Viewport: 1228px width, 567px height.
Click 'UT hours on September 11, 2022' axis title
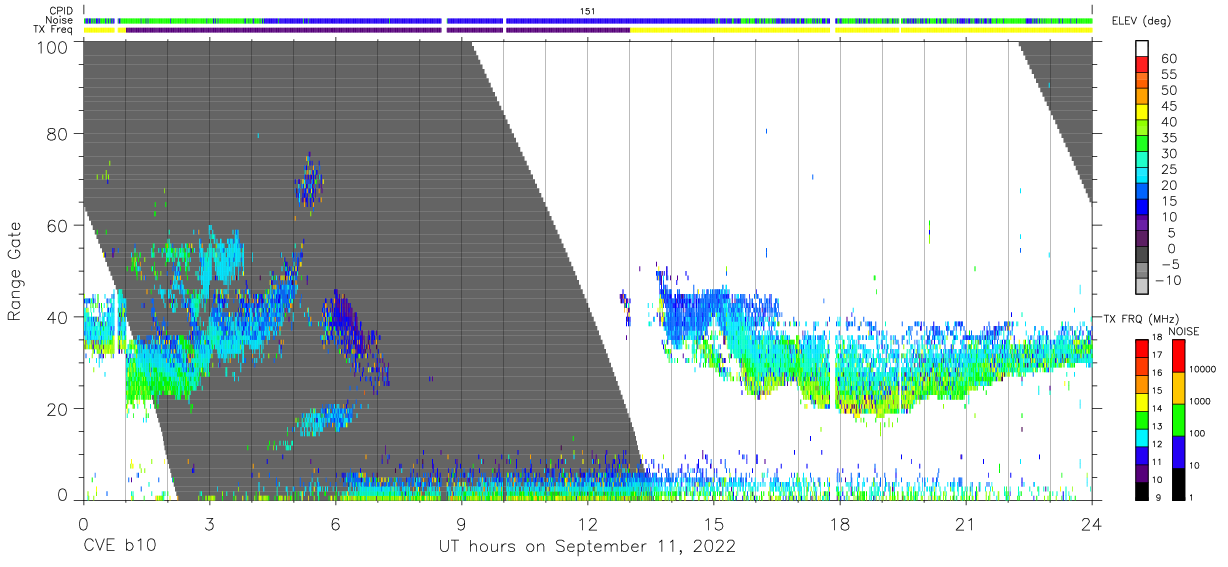coord(587,547)
